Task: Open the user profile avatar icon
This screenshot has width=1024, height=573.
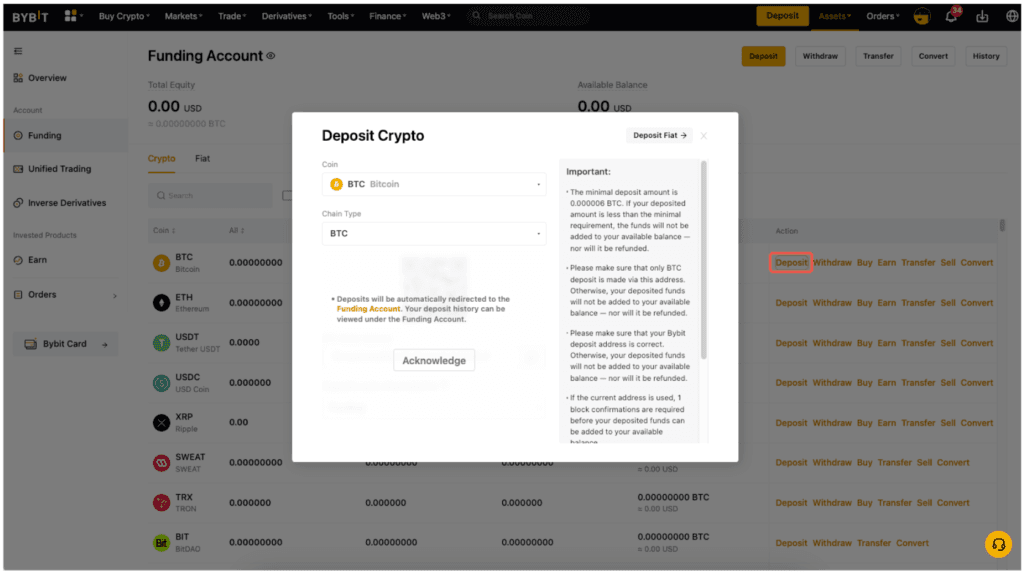Action: coord(921,16)
